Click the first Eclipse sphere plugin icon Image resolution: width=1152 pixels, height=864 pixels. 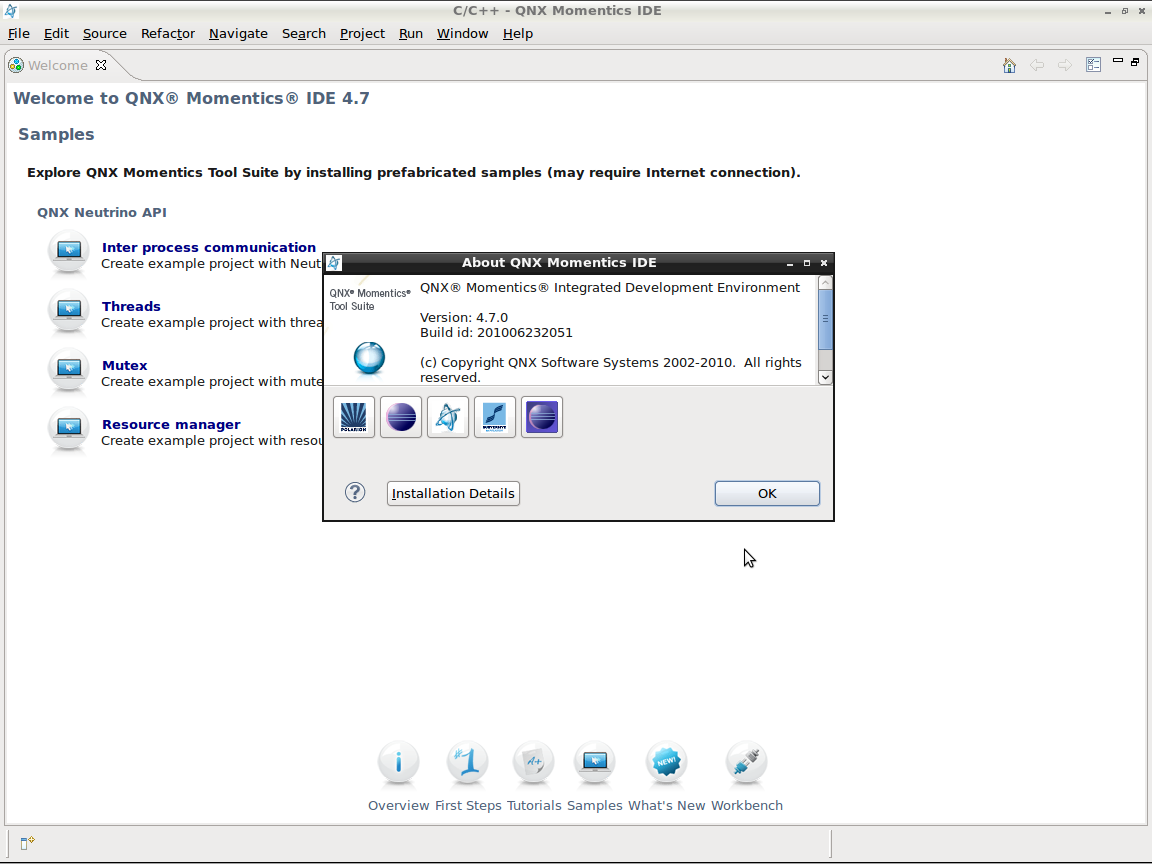[401, 417]
